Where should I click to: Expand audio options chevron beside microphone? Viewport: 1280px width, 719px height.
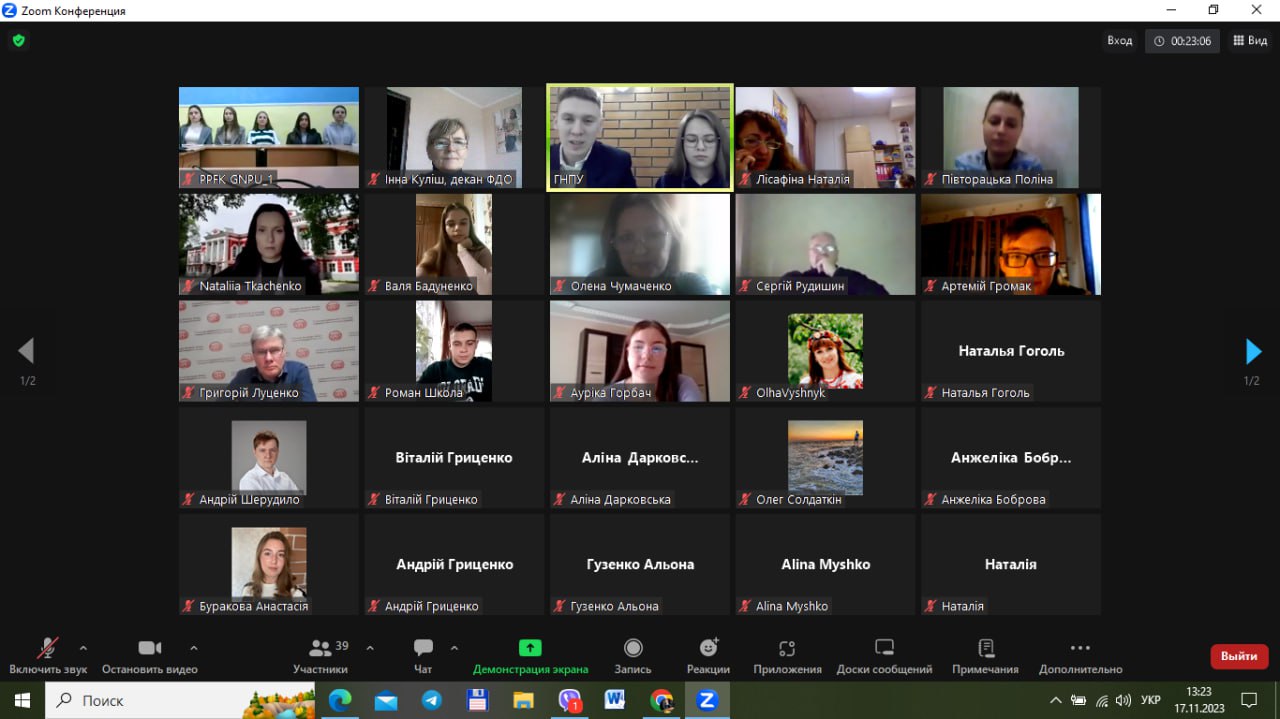83,647
